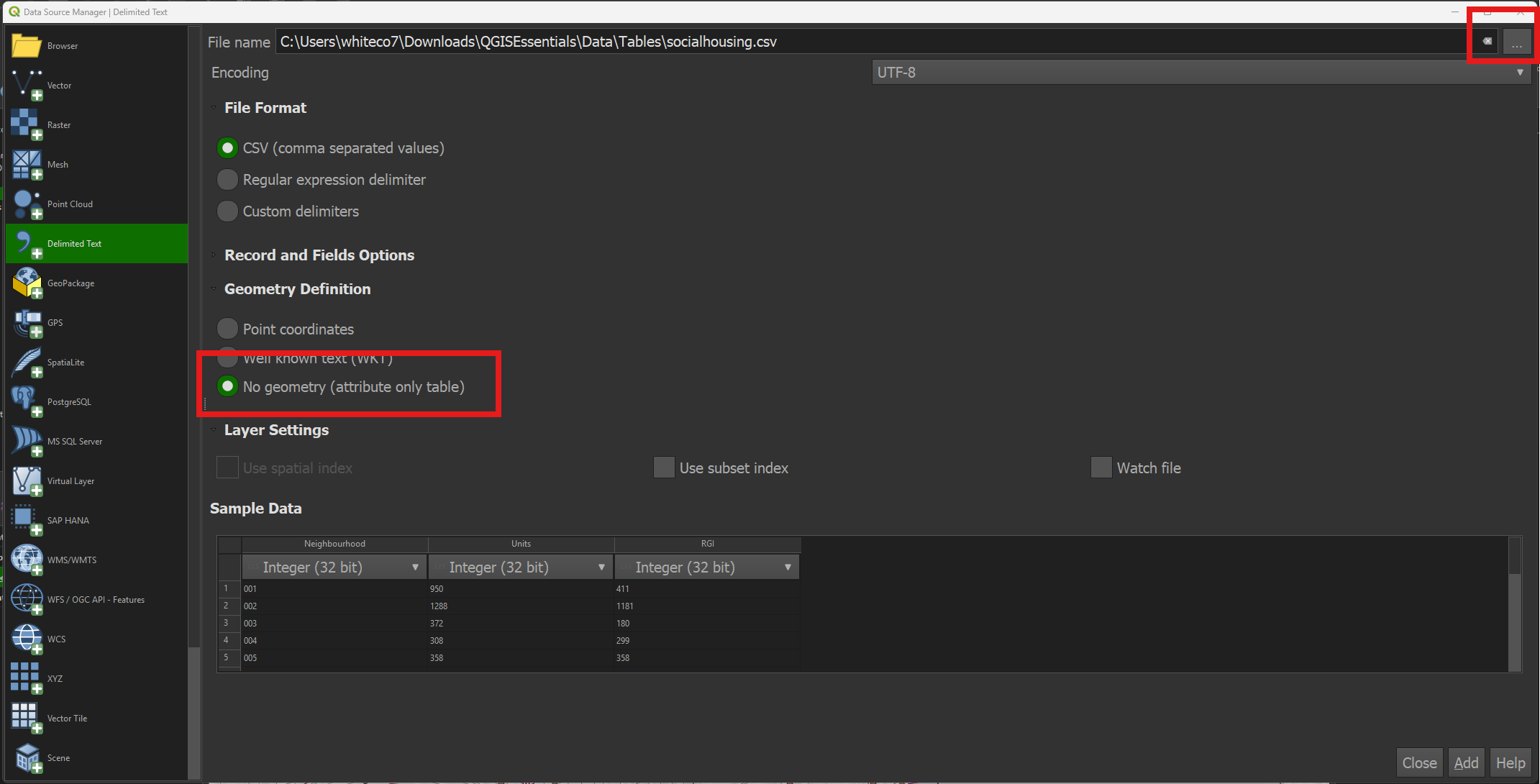Open the GPS source icon

27,322
